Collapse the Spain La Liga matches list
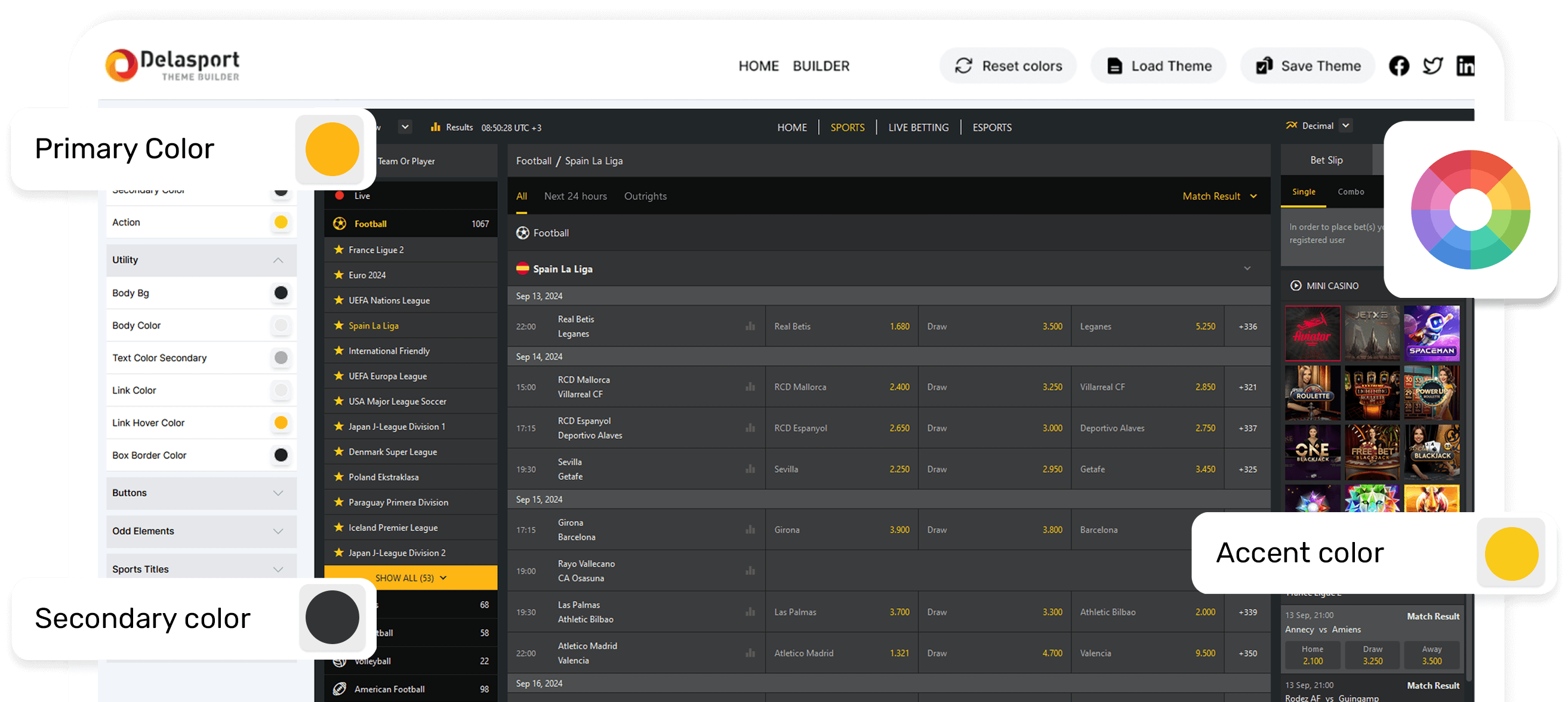The width and height of the screenshot is (1568, 702). point(1247,268)
